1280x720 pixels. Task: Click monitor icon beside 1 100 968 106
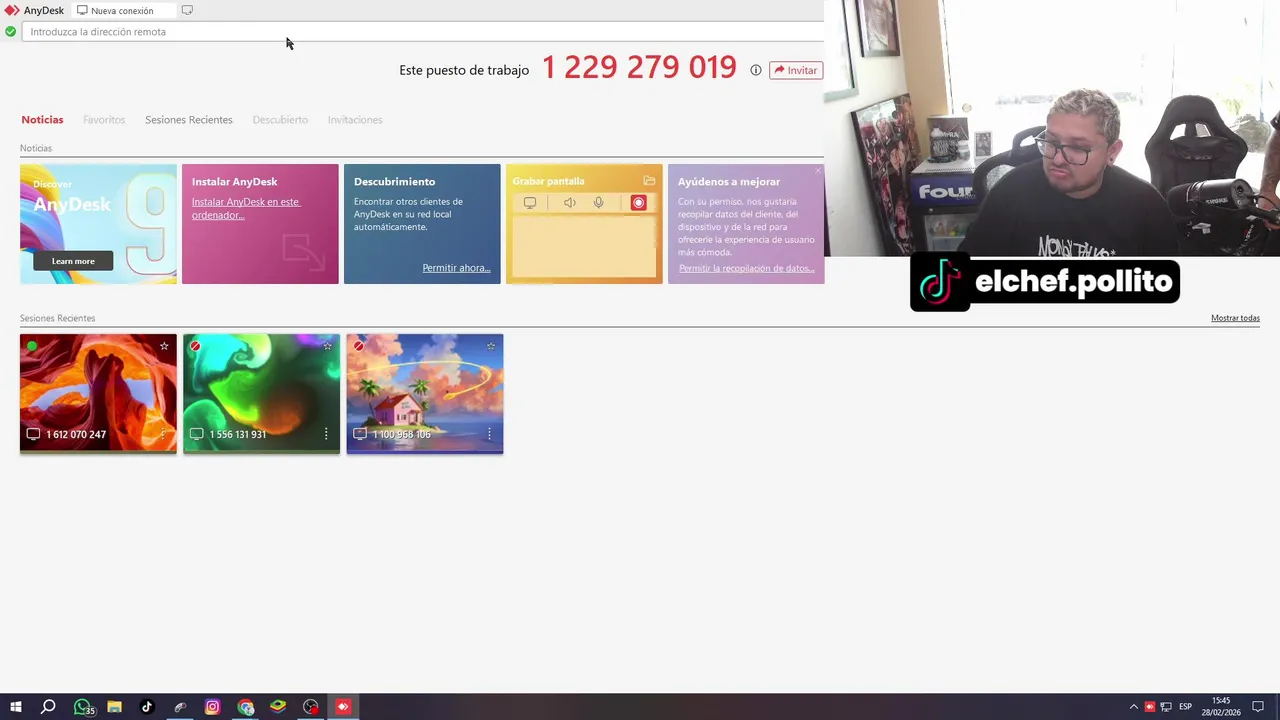(360, 434)
